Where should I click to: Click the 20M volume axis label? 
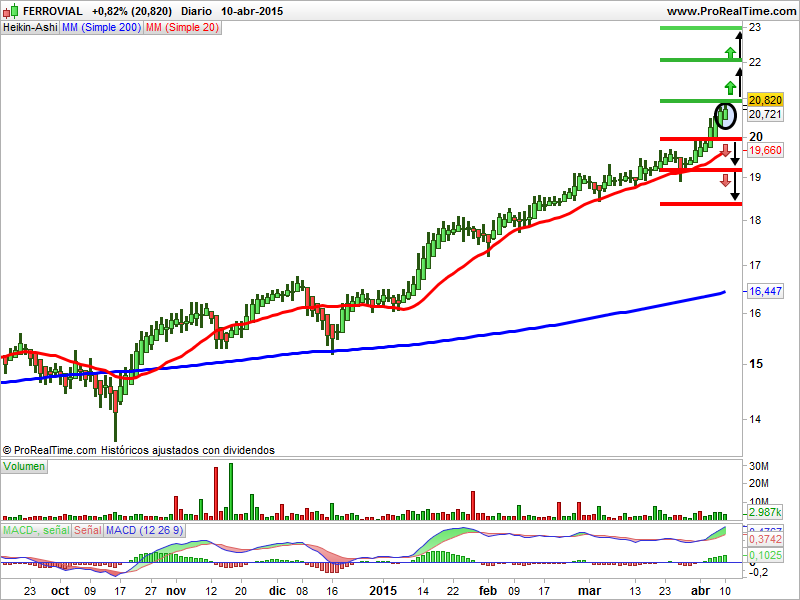pyautogui.click(x=759, y=483)
